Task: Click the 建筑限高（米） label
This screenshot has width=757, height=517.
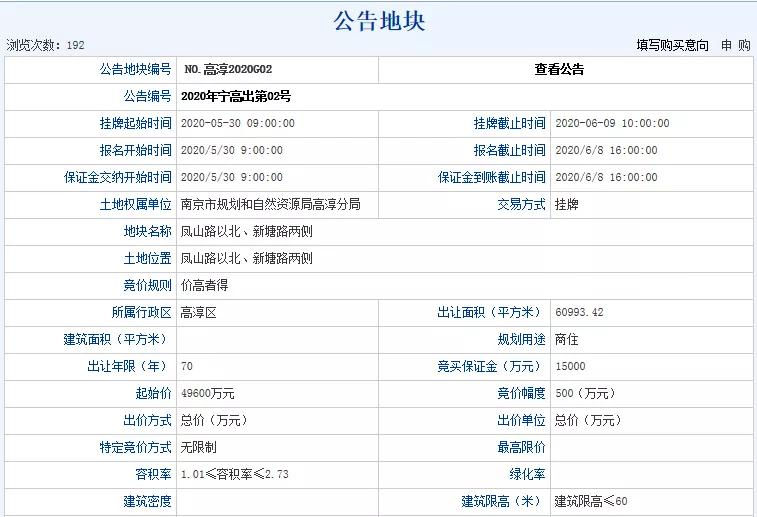Action: (503, 502)
